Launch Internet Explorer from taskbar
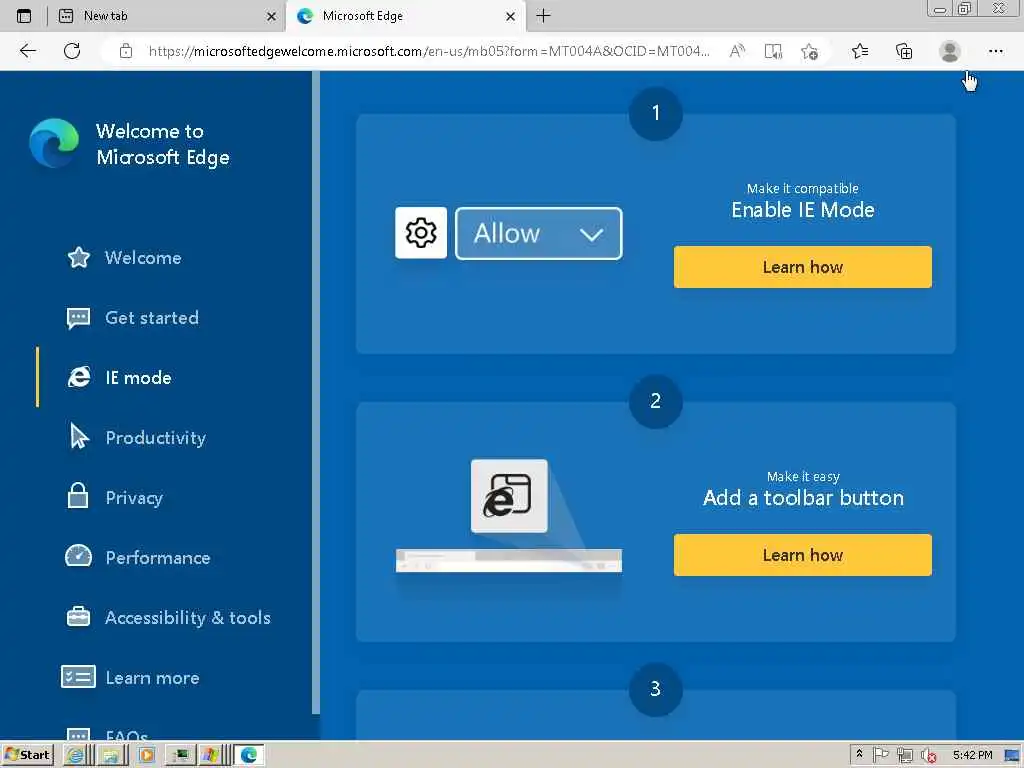This screenshot has height=768, width=1024. pos(75,755)
